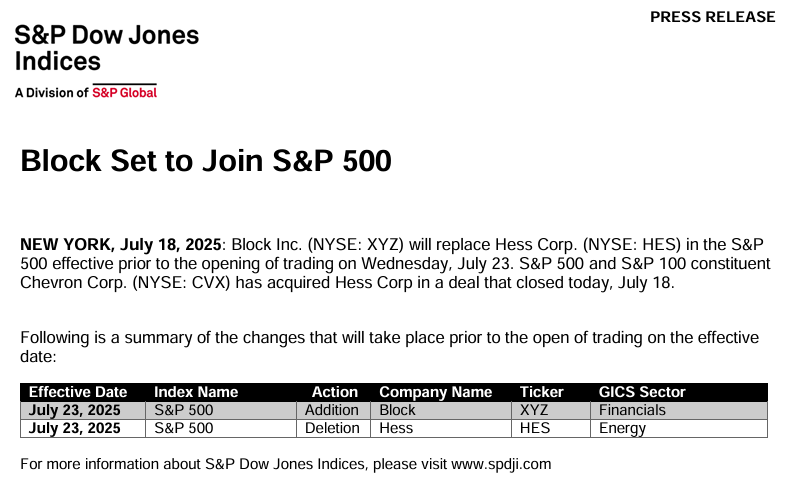Click the Ticker column header
The height and width of the screenshot is (487, 794).
click(541, 392)
